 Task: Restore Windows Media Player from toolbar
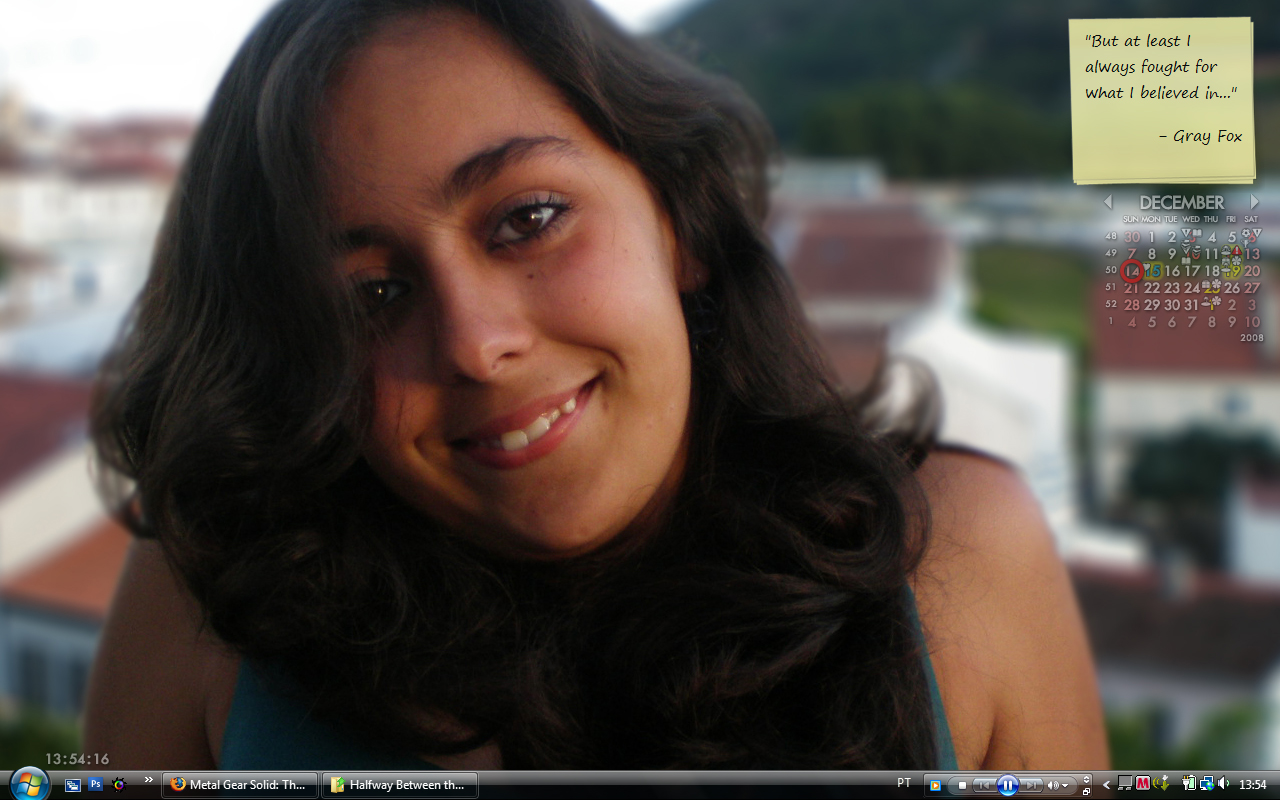click(x=1086, y=790)
